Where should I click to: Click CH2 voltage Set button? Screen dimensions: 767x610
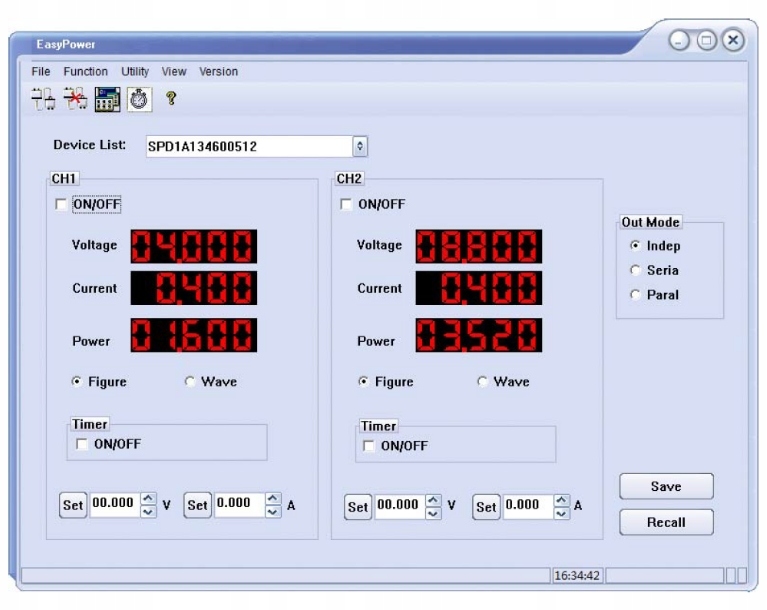(358, 507)
